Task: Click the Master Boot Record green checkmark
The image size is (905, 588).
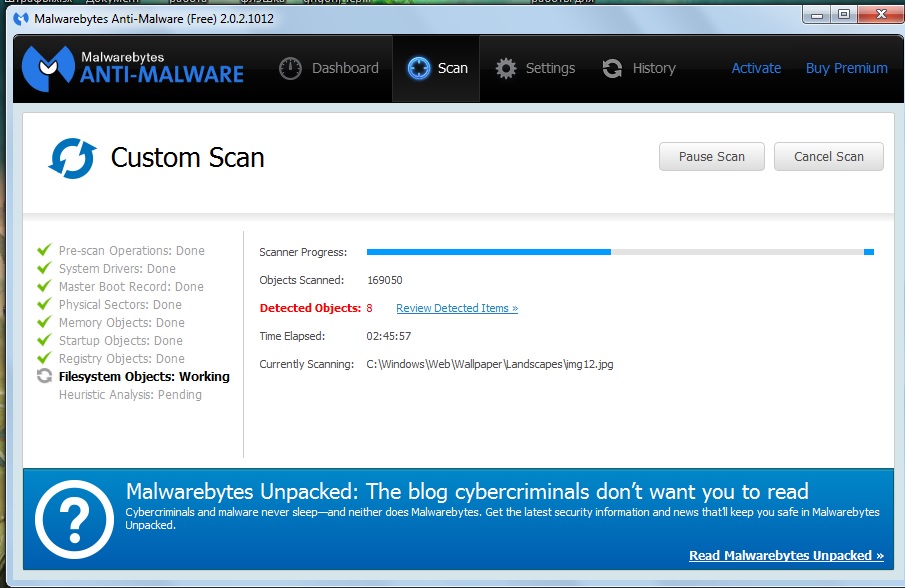Action: tap(44, 286)
